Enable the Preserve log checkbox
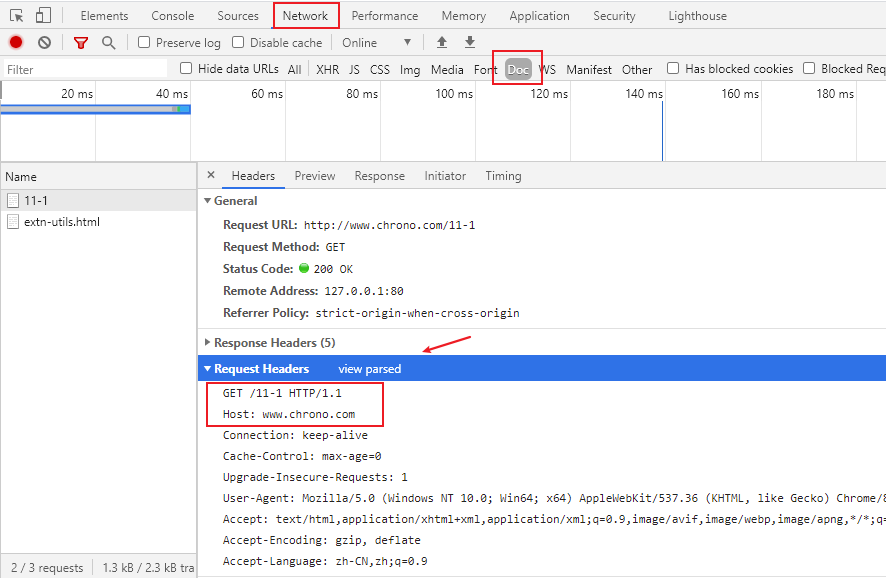The image size is (886, 578). [145, 43]
